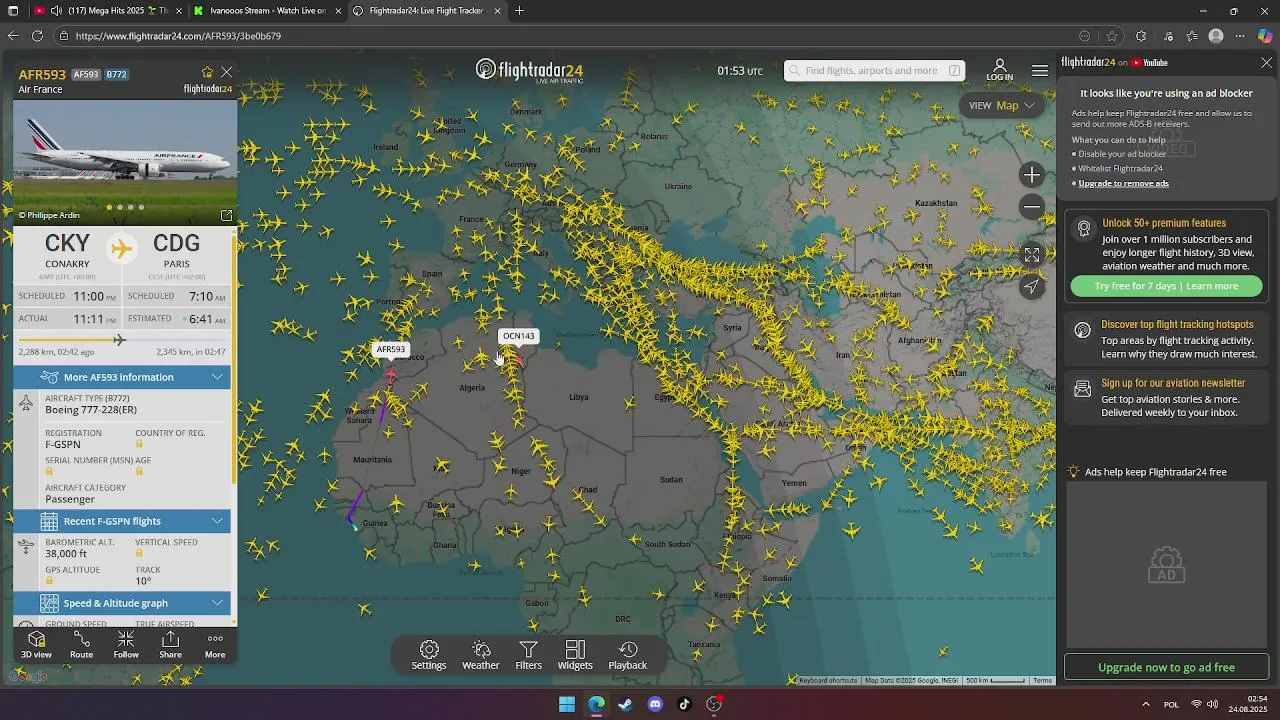The image size is (1280, 720).
Task: Select the second photo carousel dot
Action: point(120,208)
